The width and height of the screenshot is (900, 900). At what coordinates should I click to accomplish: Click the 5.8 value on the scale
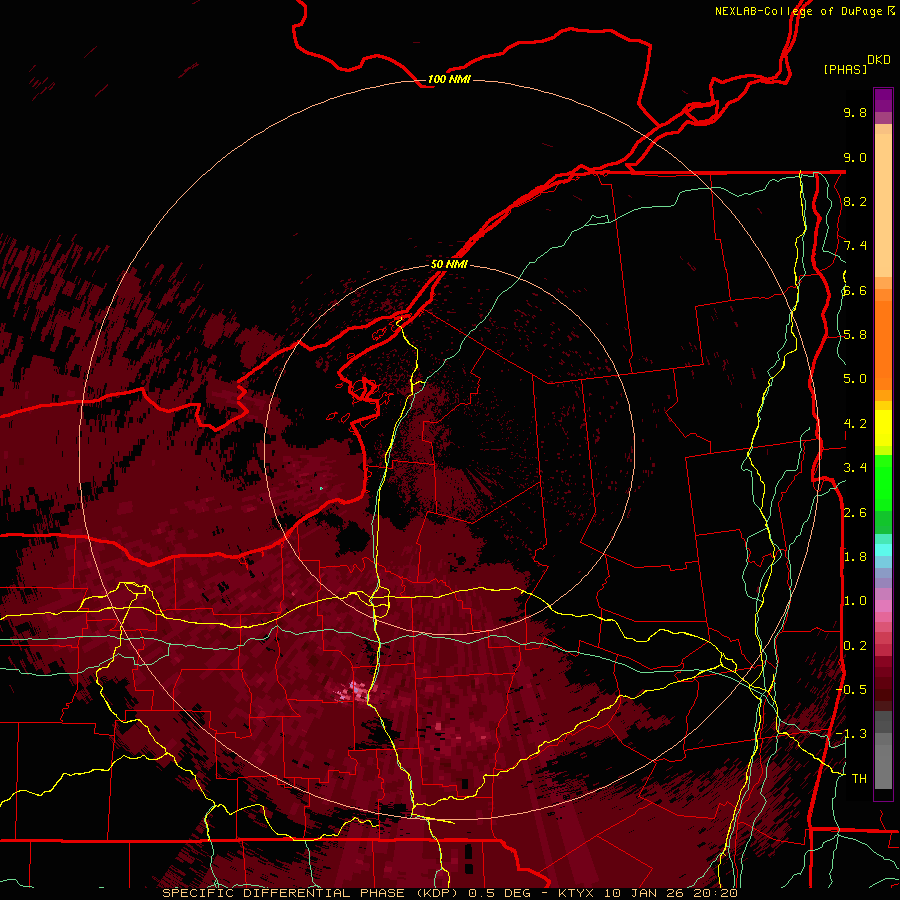coord(855,335)
